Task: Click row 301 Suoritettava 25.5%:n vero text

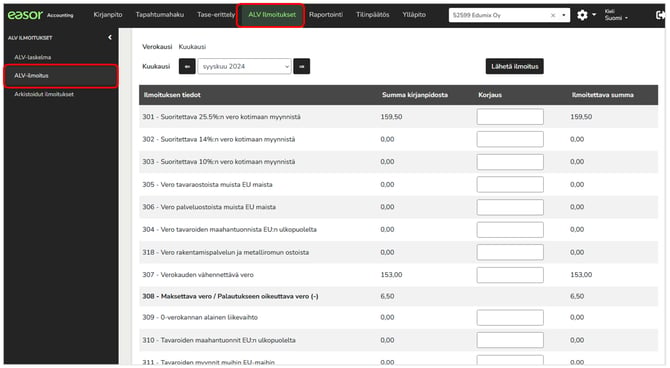Action: tap(221, 117)
